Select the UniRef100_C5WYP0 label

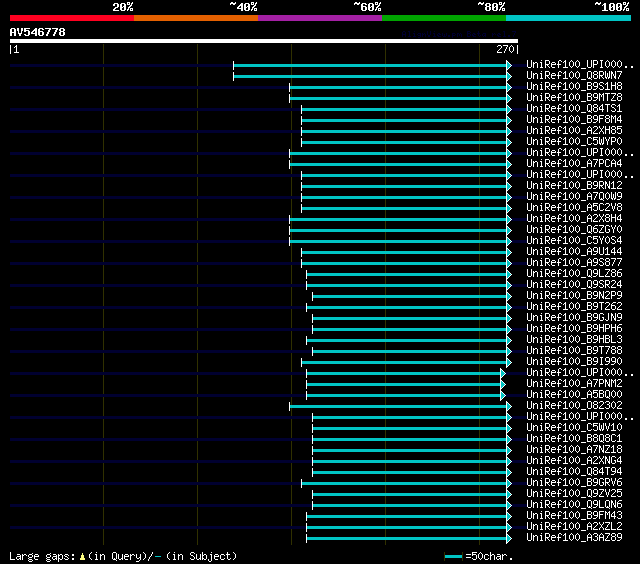click(574, 142)
